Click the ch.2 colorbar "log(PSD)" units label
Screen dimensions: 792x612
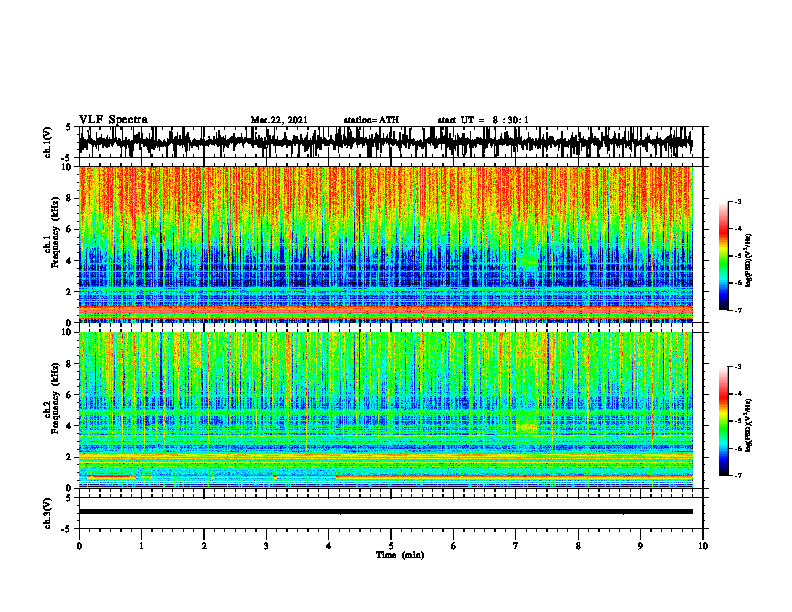pyautogui.click(x=749, y=424)
